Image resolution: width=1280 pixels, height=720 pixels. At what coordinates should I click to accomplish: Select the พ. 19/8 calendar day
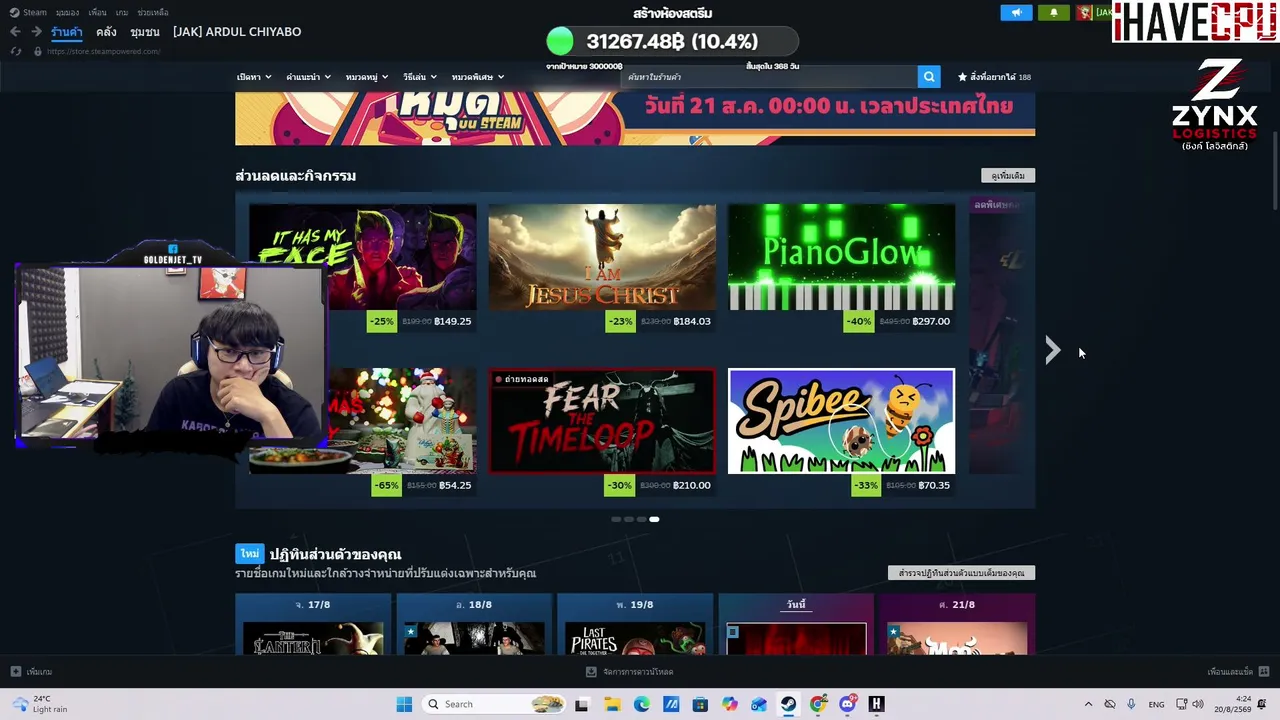tap(635, 604)
